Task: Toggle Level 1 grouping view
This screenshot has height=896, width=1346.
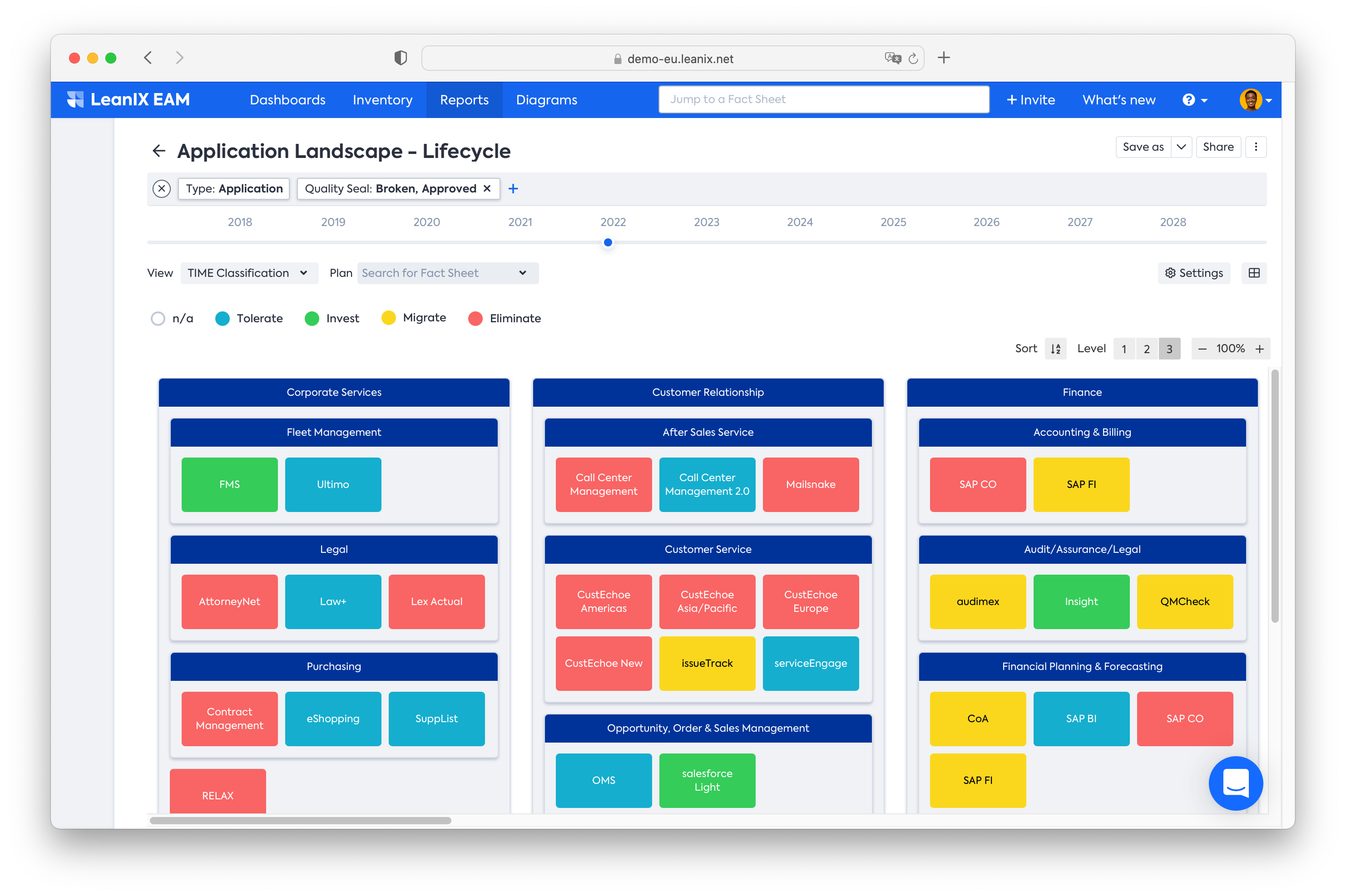Action: coord(1123,348)
